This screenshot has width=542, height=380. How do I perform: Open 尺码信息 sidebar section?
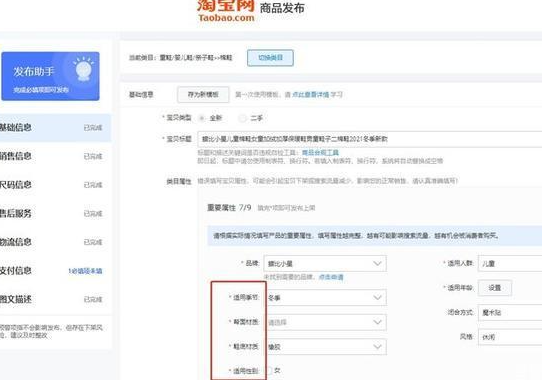point(55,185)
